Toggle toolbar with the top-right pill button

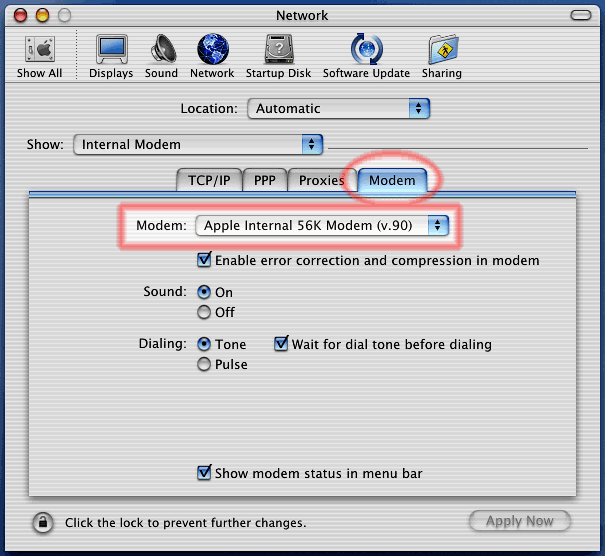580,15
